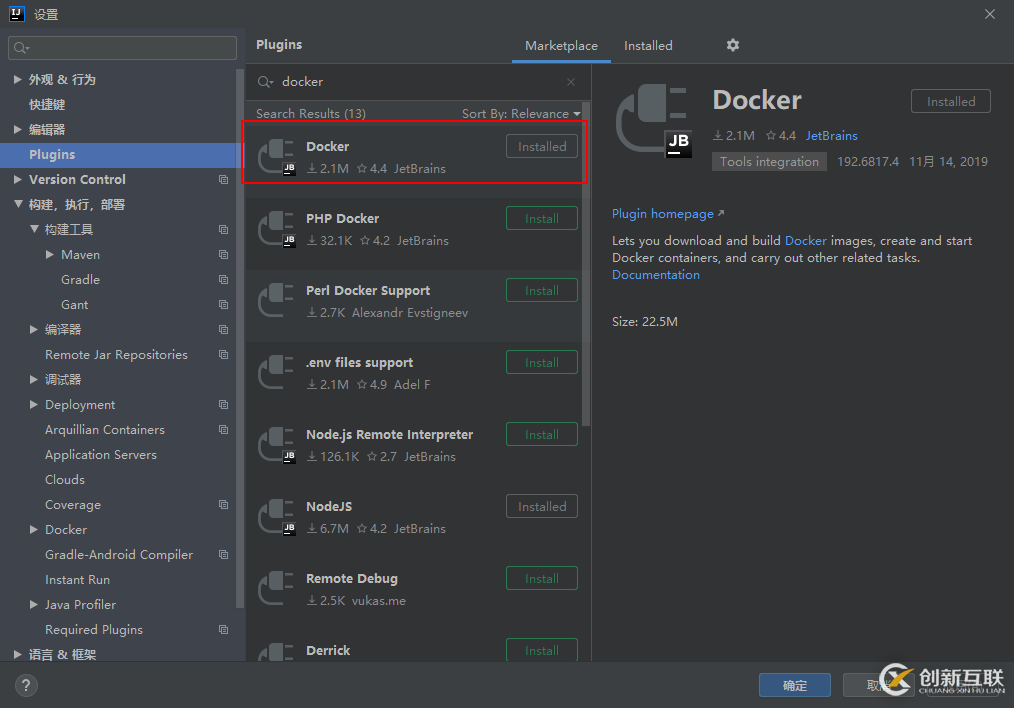The width and height of the screenshot is (1014, 708).
Task: Open plugin settings gear icon
Action: click(x=733, y=45)
